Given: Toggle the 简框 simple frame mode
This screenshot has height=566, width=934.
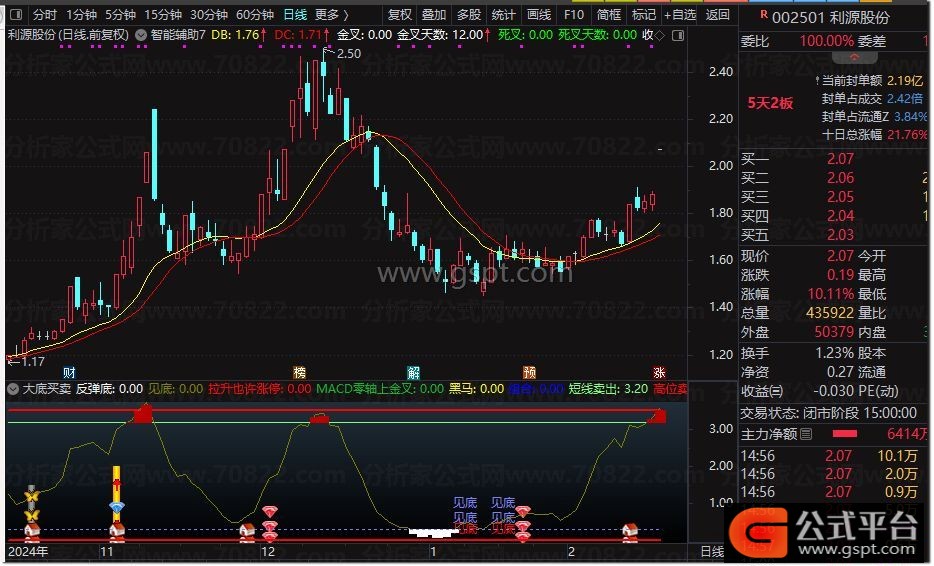Looking at the screenshot, I should (609, 14).
